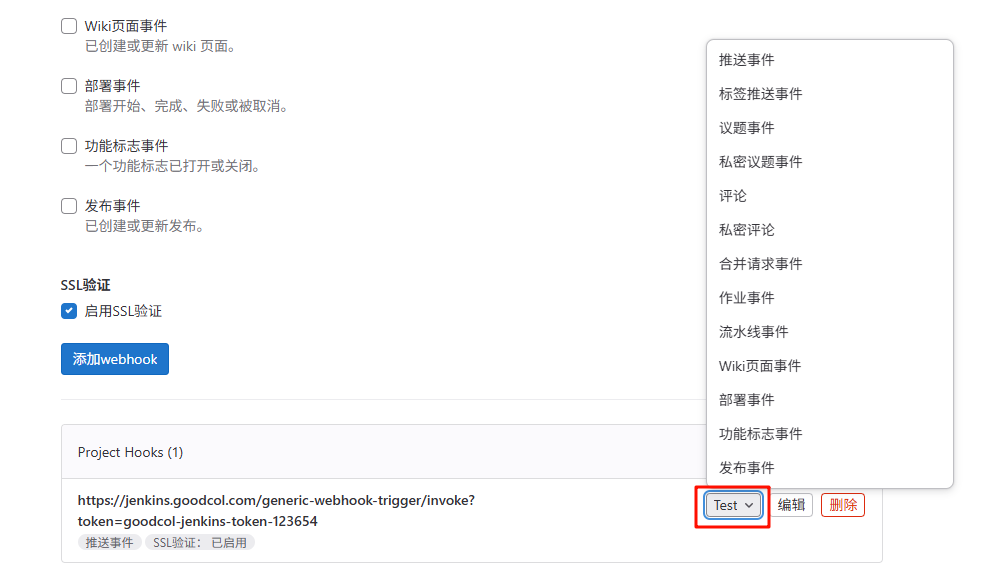Delete the hook with 删除 button

pyautogui.click(x=843, y=505)
